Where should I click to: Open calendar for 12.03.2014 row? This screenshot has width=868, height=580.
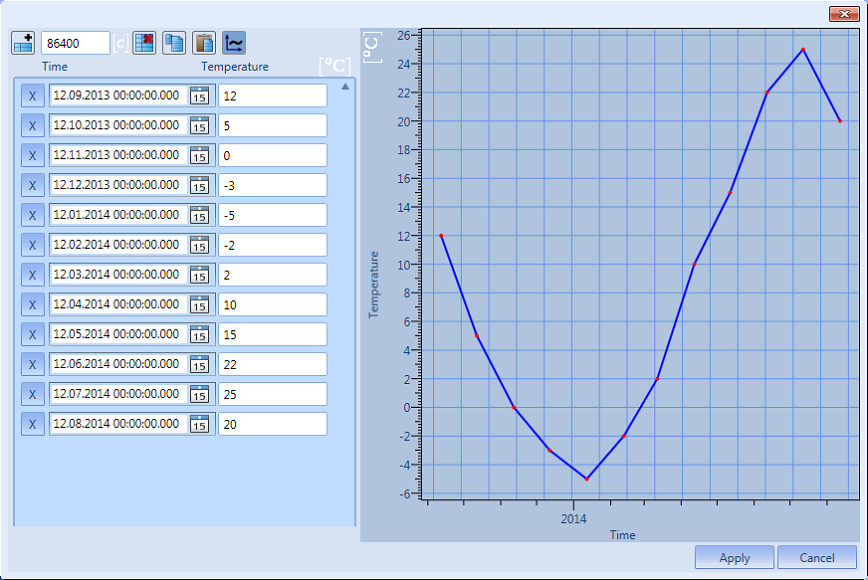click(200, 275)
